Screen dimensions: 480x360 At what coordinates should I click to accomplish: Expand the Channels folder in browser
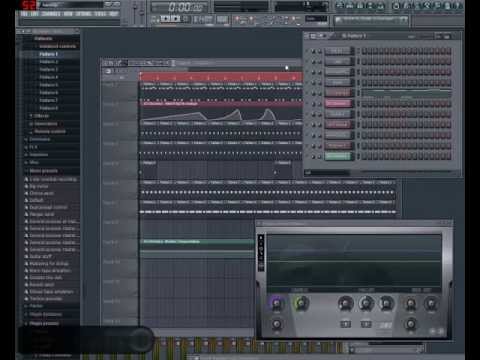point(39,139)
